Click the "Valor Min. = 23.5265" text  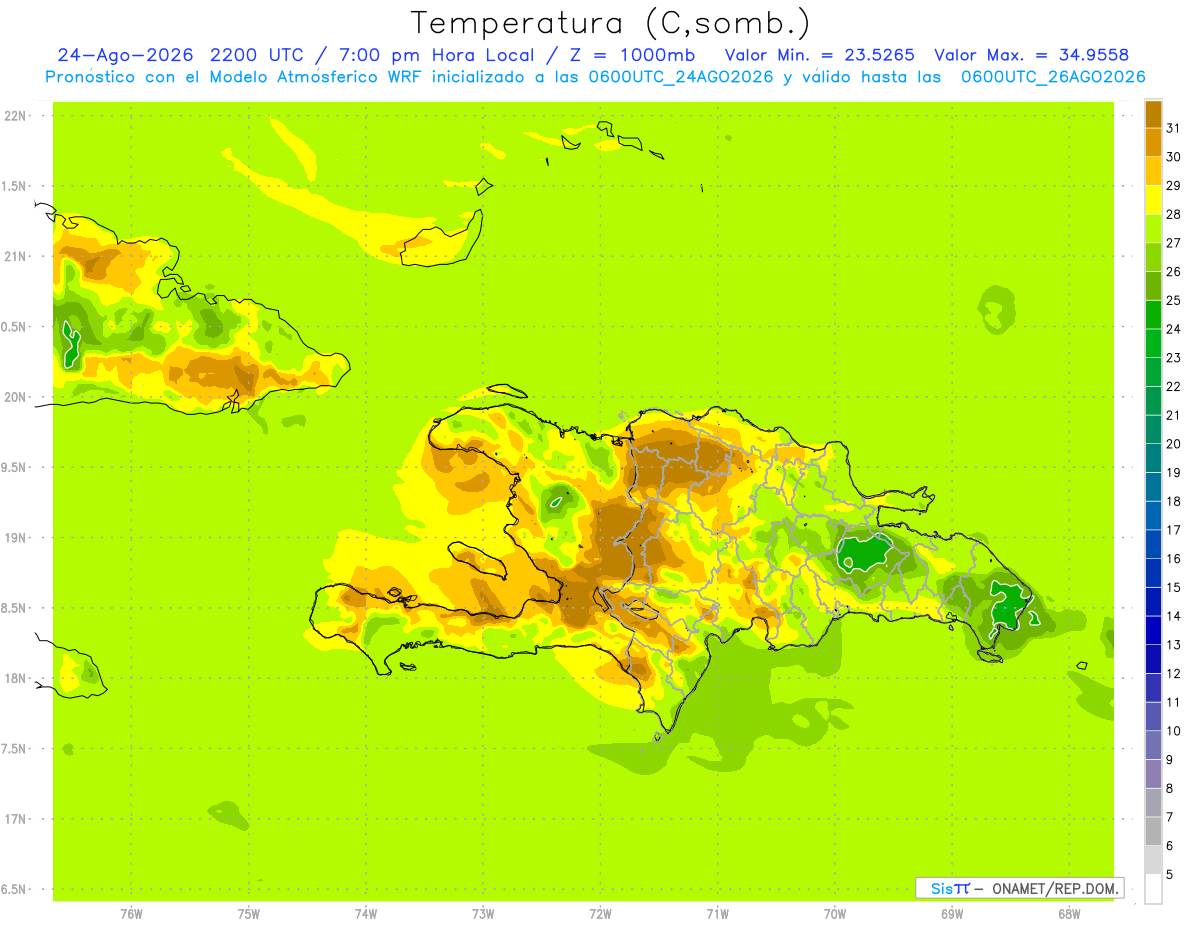tap(819, 55)
